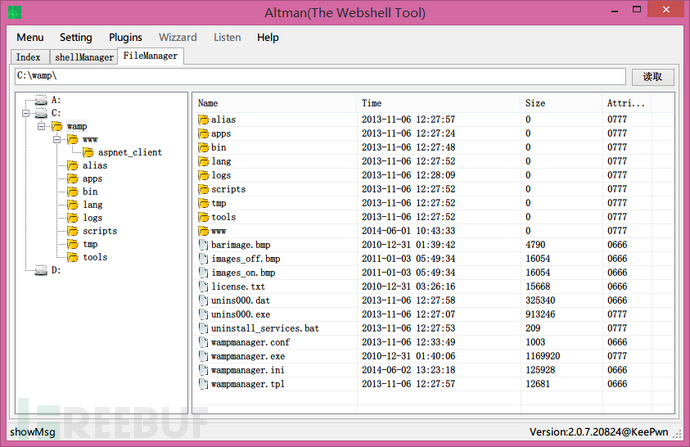Click the wampmanager.tpl file icon
690x447 pixels.
click(203, 384)
